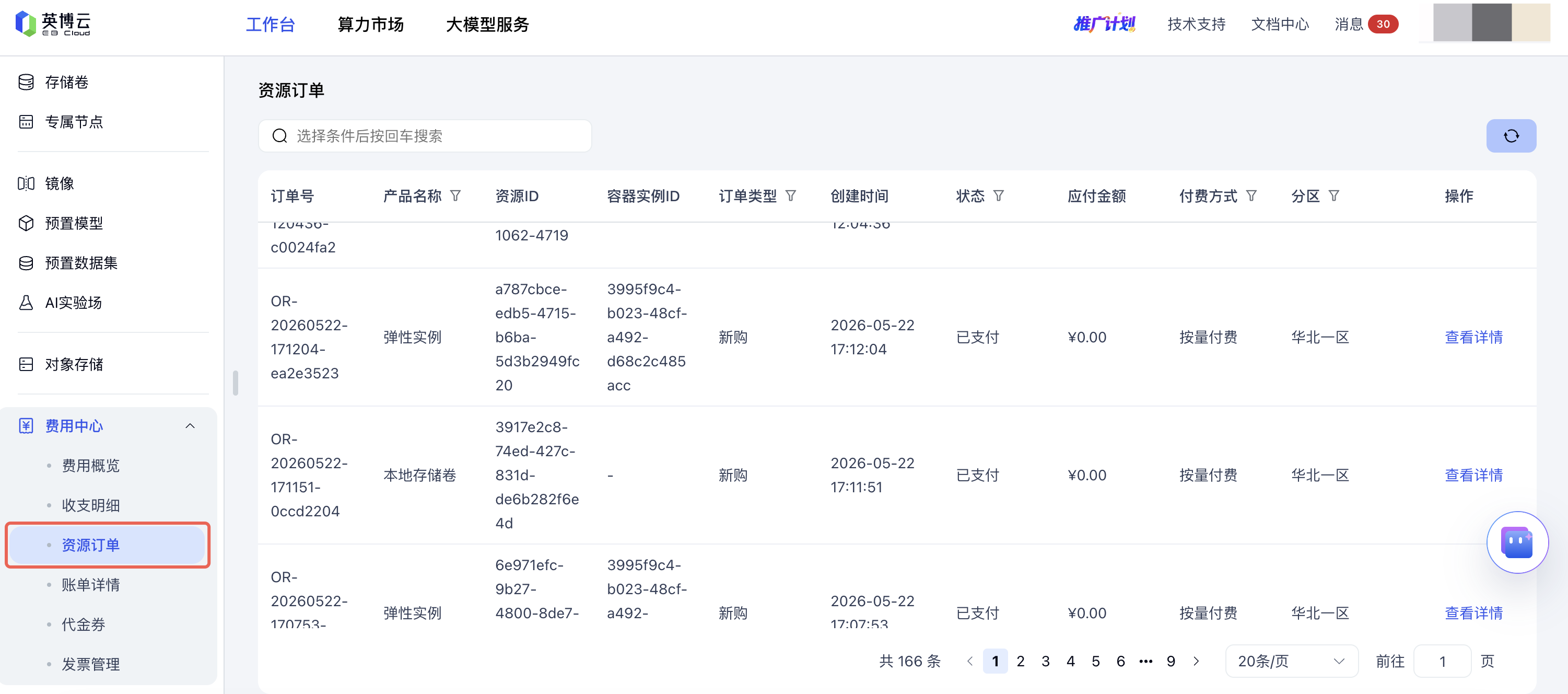Click the 订单号 column header
This screenshot has width=1568, height=694.
tap(292, 196)
